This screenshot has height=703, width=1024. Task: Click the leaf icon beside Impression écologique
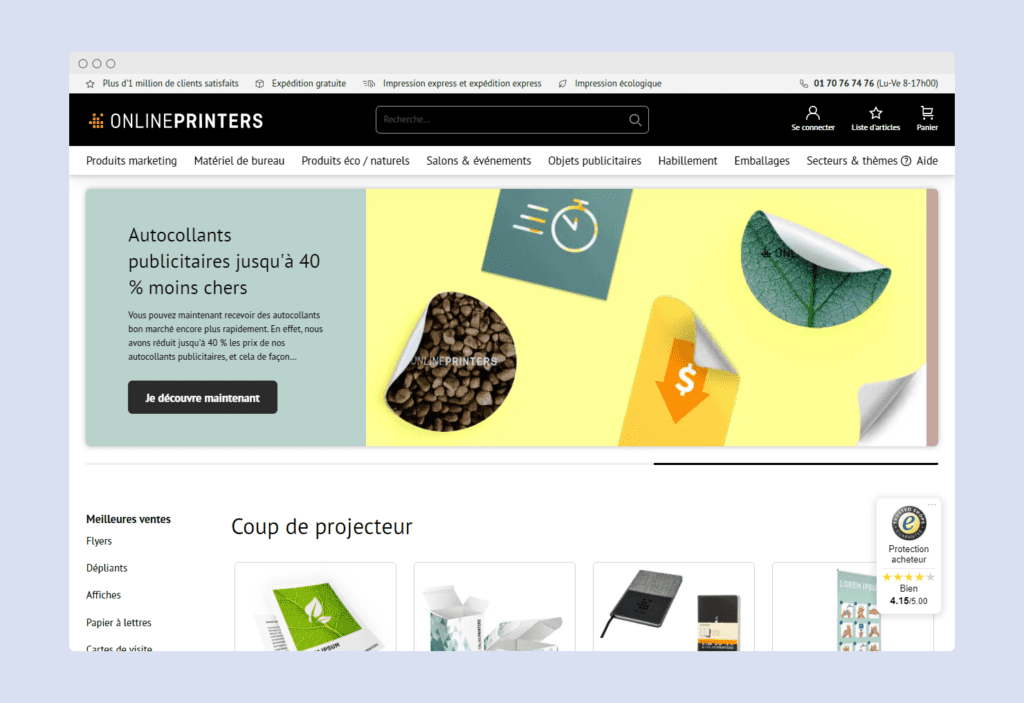click(562, 84)
